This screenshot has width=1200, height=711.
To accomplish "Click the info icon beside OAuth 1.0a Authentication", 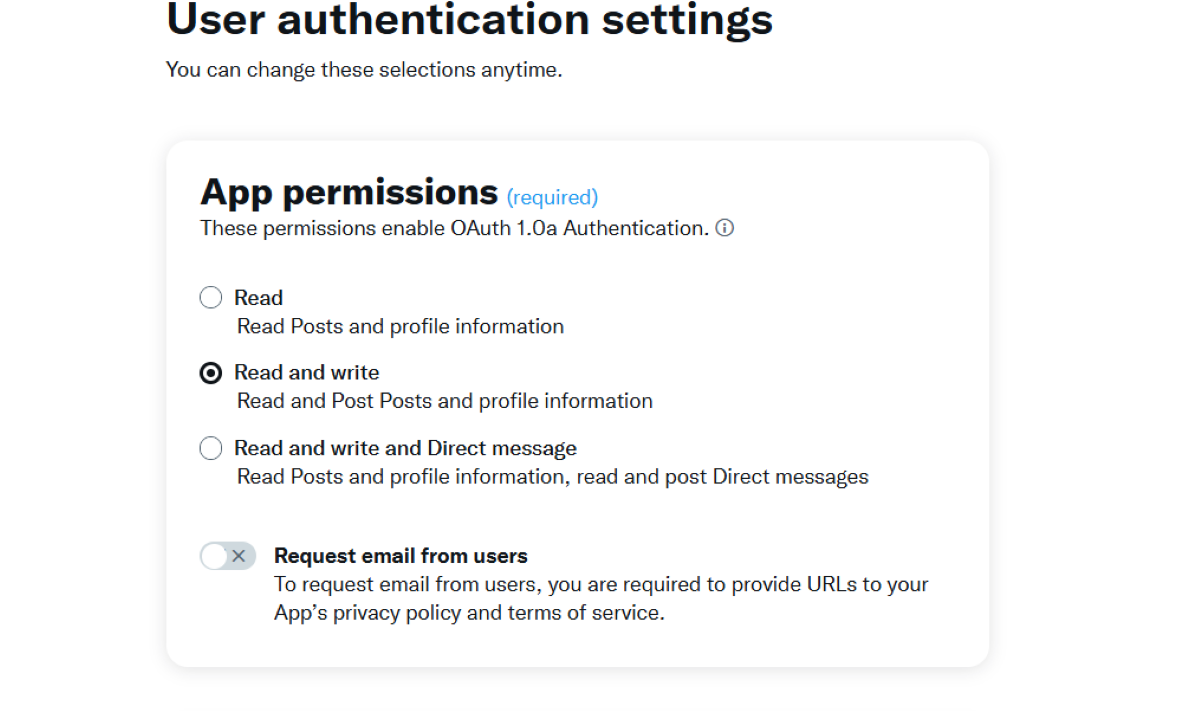I will pos(725,228).
